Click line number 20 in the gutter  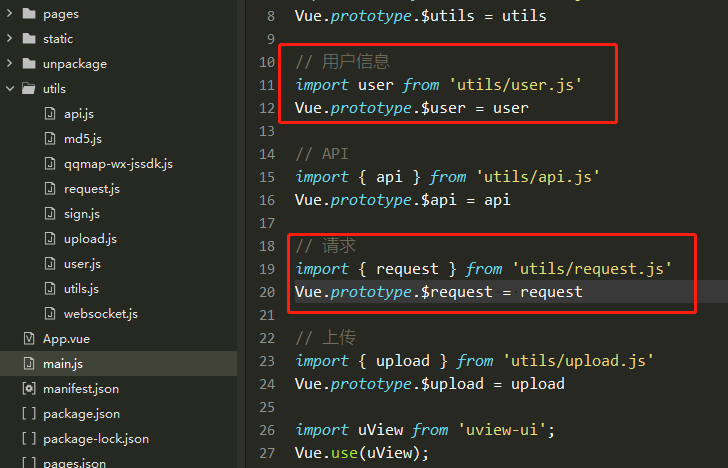267,292
